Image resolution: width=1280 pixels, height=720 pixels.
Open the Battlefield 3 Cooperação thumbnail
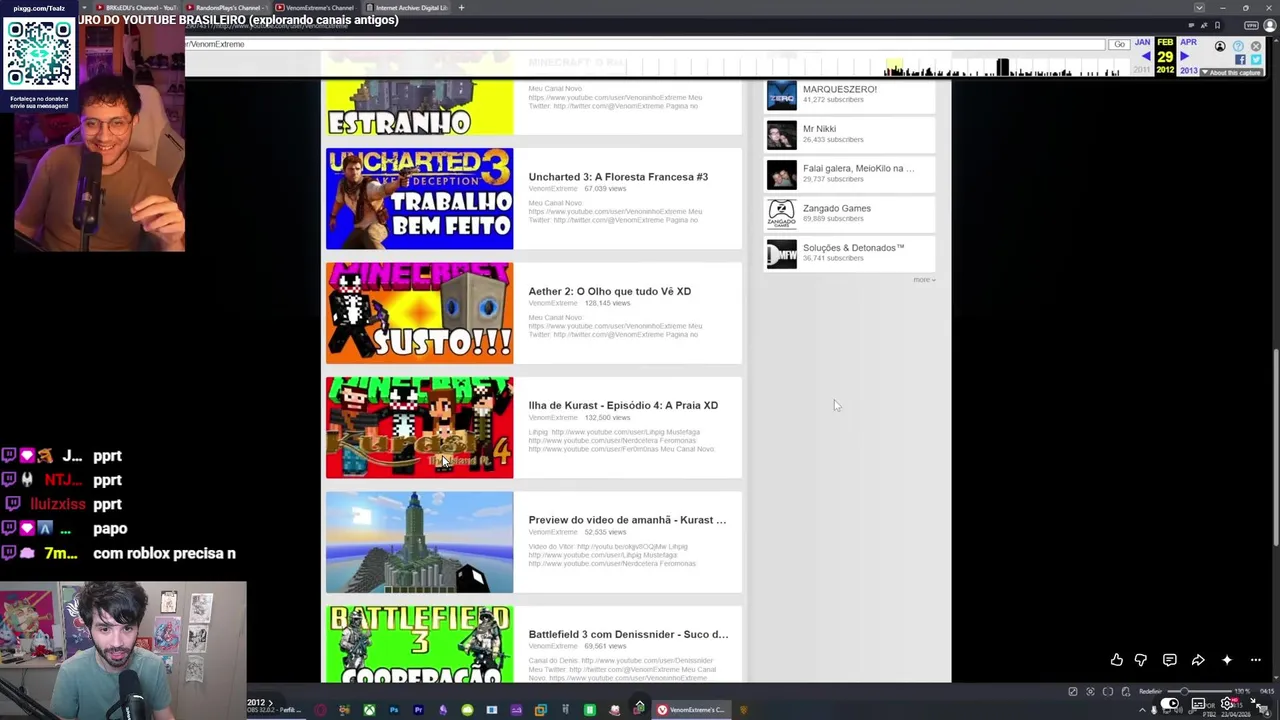419,644
